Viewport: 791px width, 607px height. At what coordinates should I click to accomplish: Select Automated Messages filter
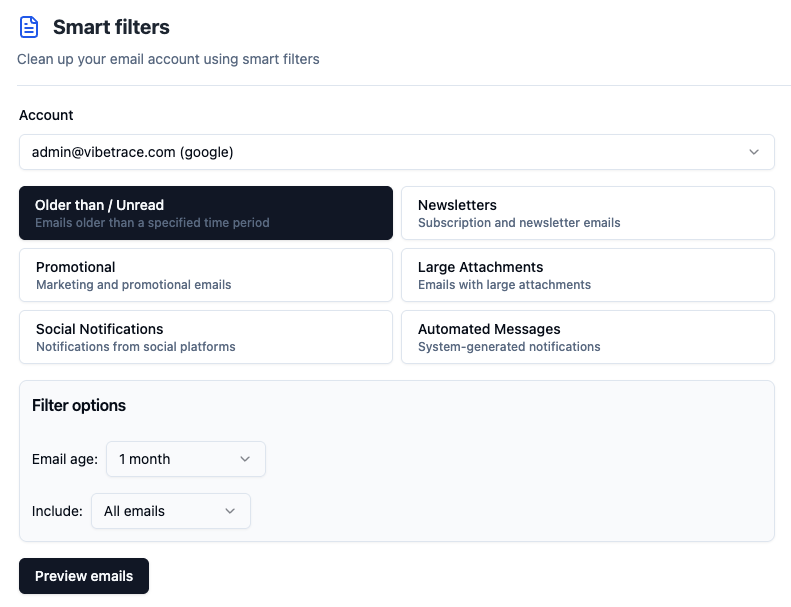pyautogui.click(x=588, y=337)
